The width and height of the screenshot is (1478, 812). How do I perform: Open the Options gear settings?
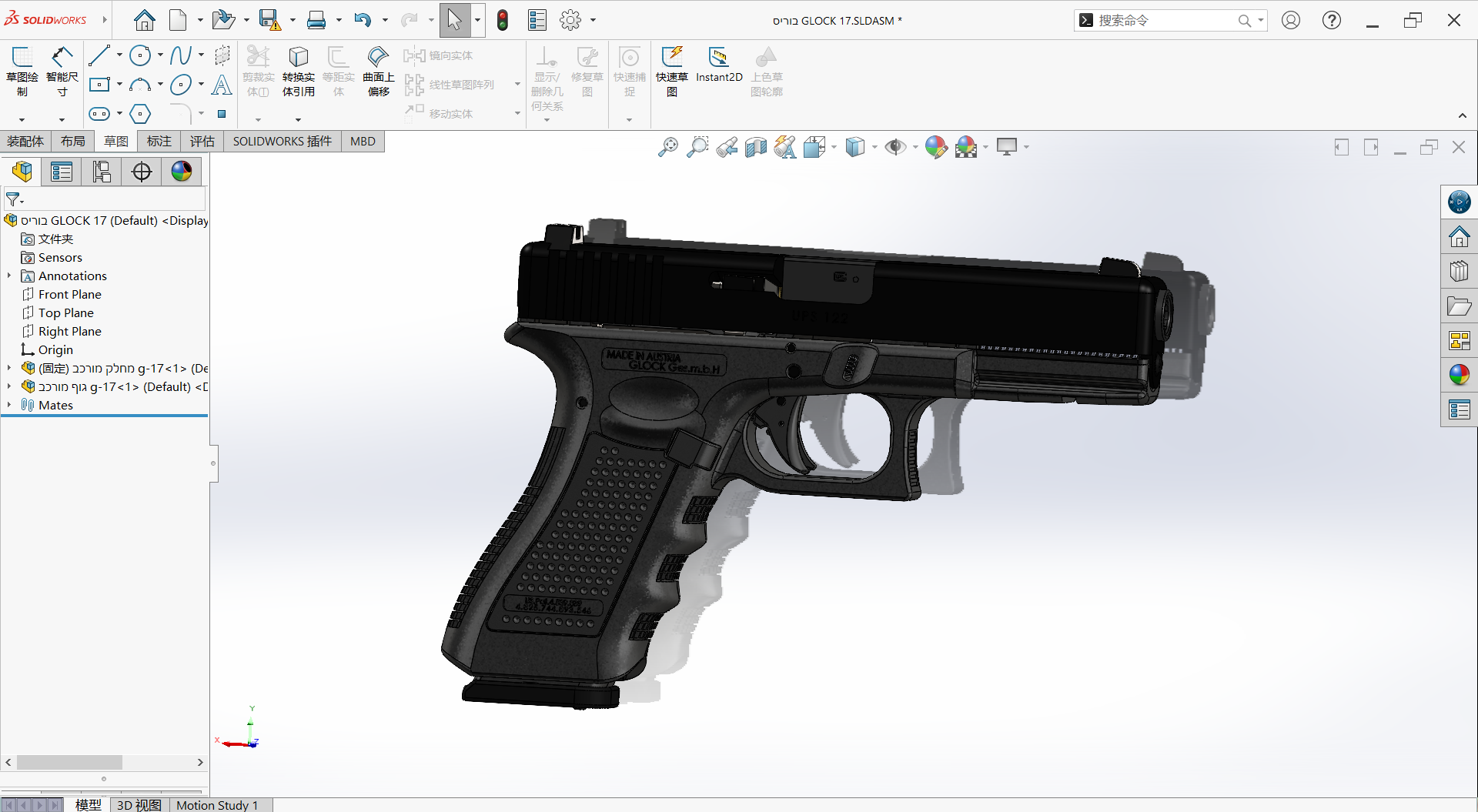coord(570,20)
